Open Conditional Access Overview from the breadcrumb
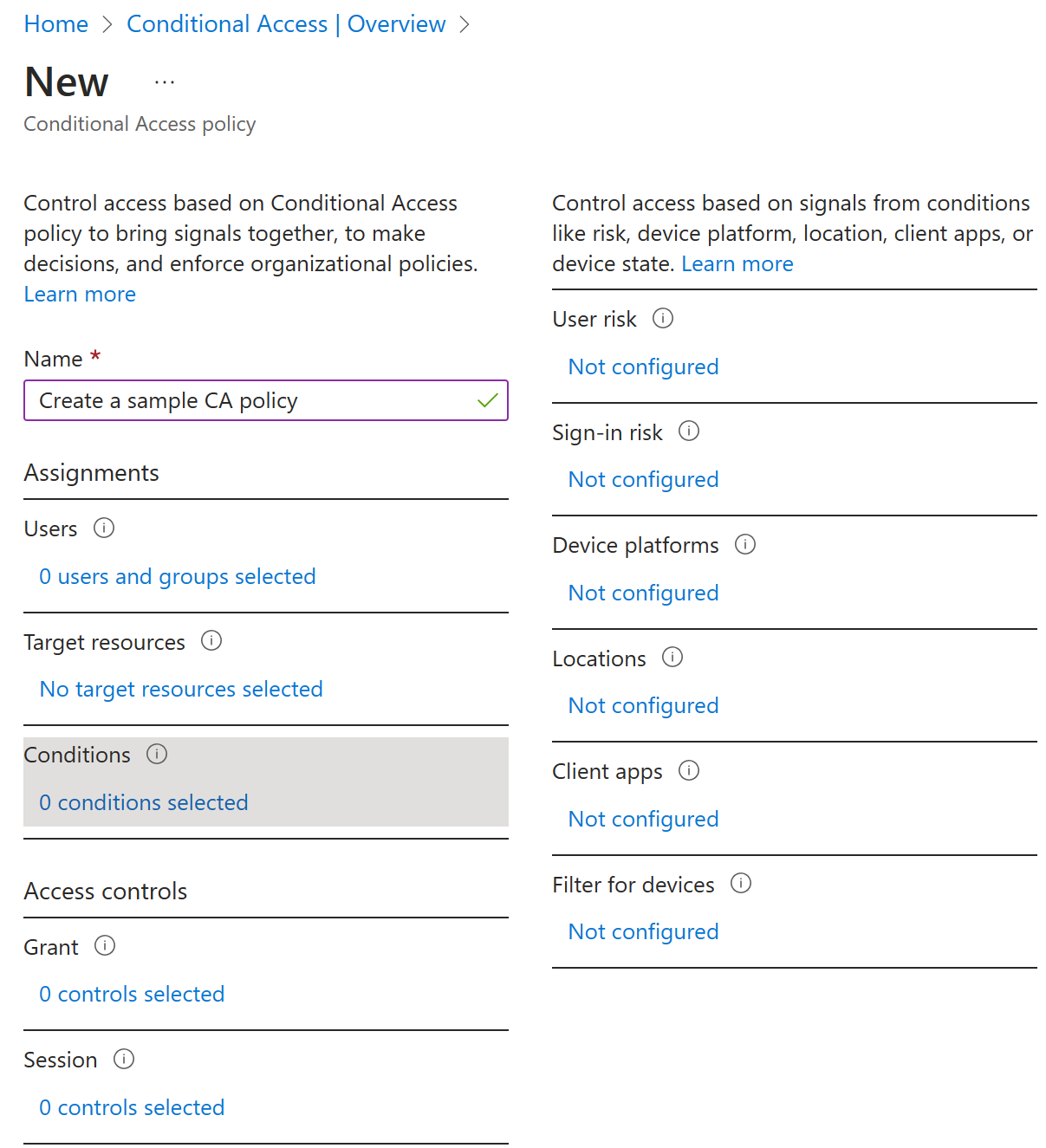This screenshot has width=1046, height=1148. [286, 23]
